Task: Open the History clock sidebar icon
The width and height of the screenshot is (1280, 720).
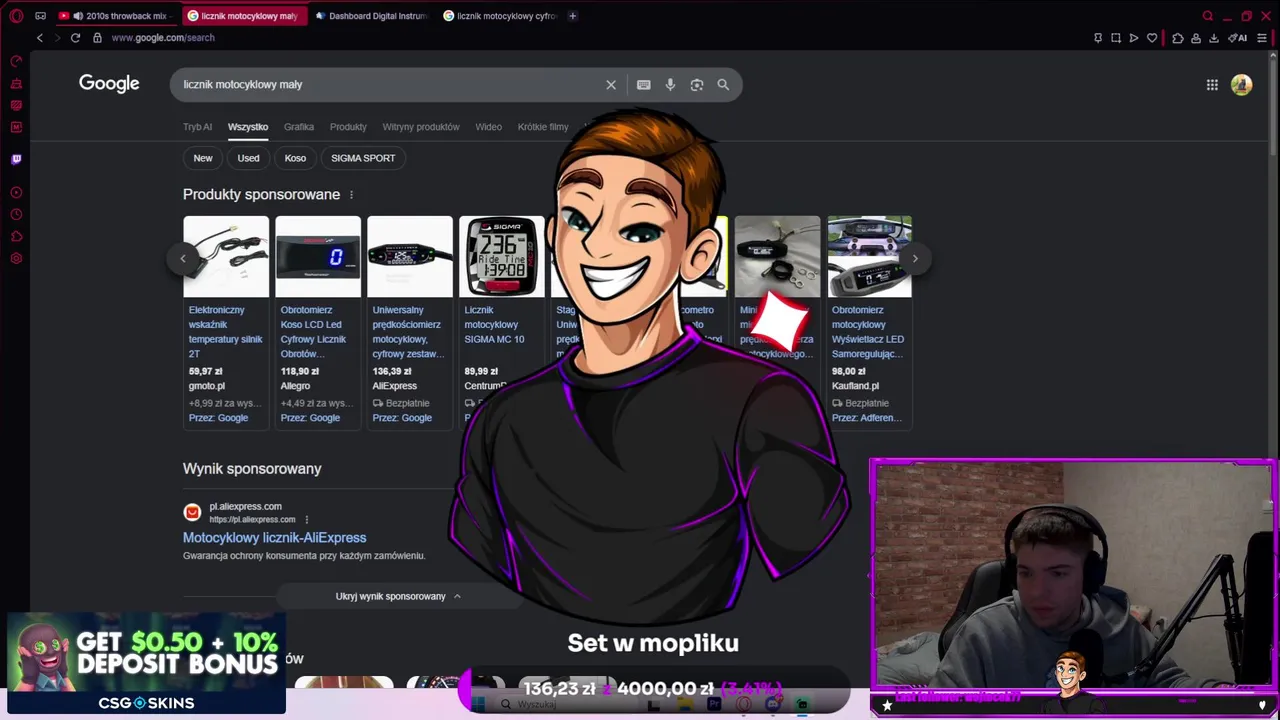Action: tap(16, 214)
